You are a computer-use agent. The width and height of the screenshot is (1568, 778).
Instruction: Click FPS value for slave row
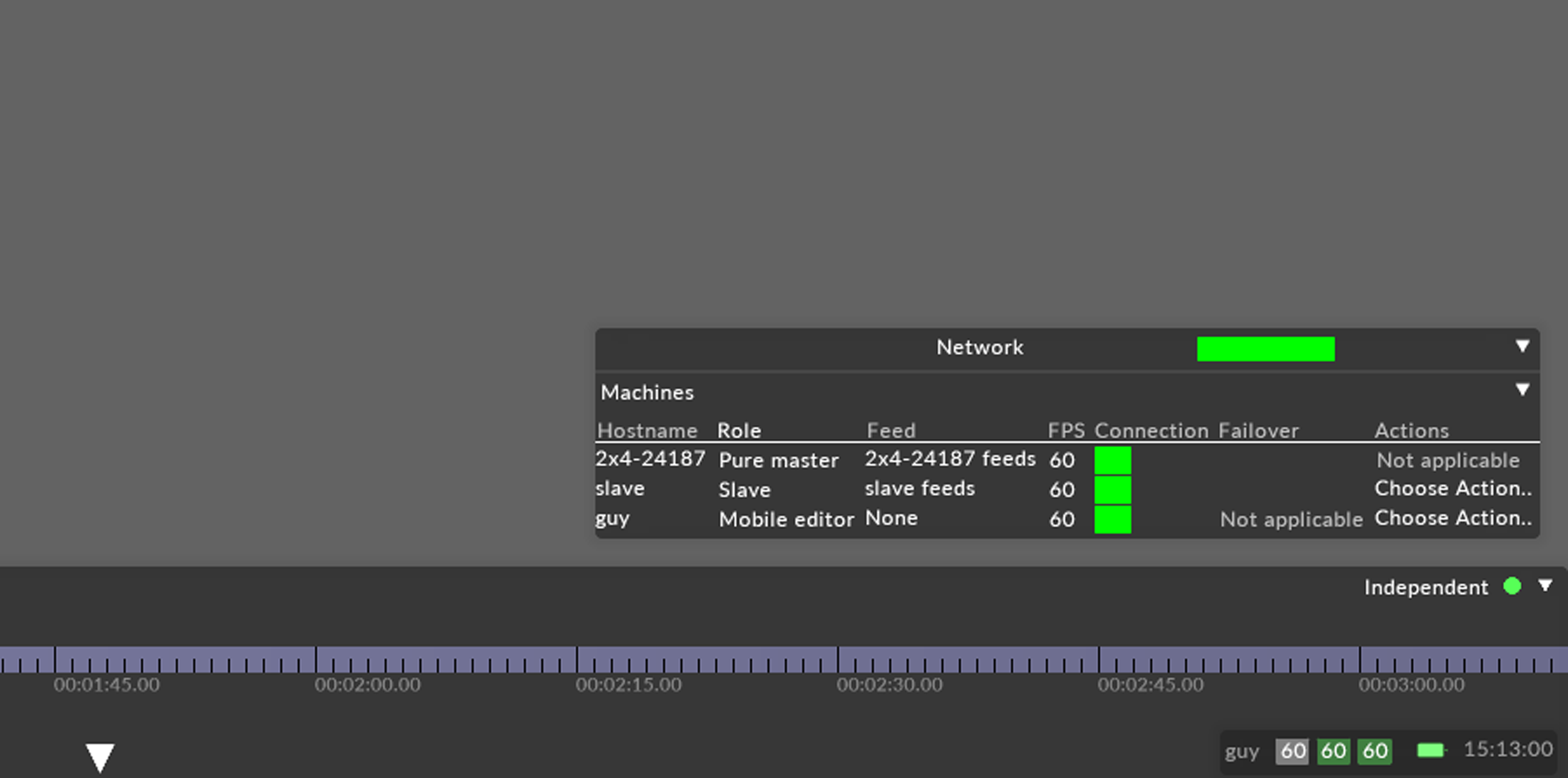point(1062,490)
